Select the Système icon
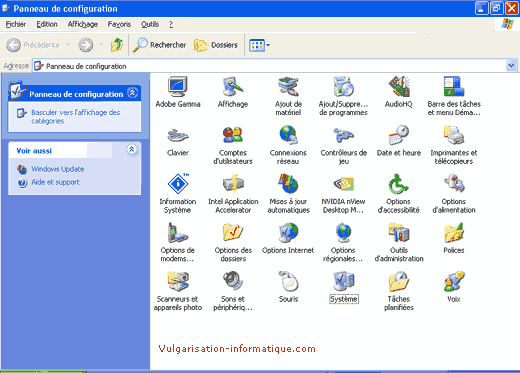The height and width of the screenshot is (373, 520). pyautogui.click(x=343, y=282)
